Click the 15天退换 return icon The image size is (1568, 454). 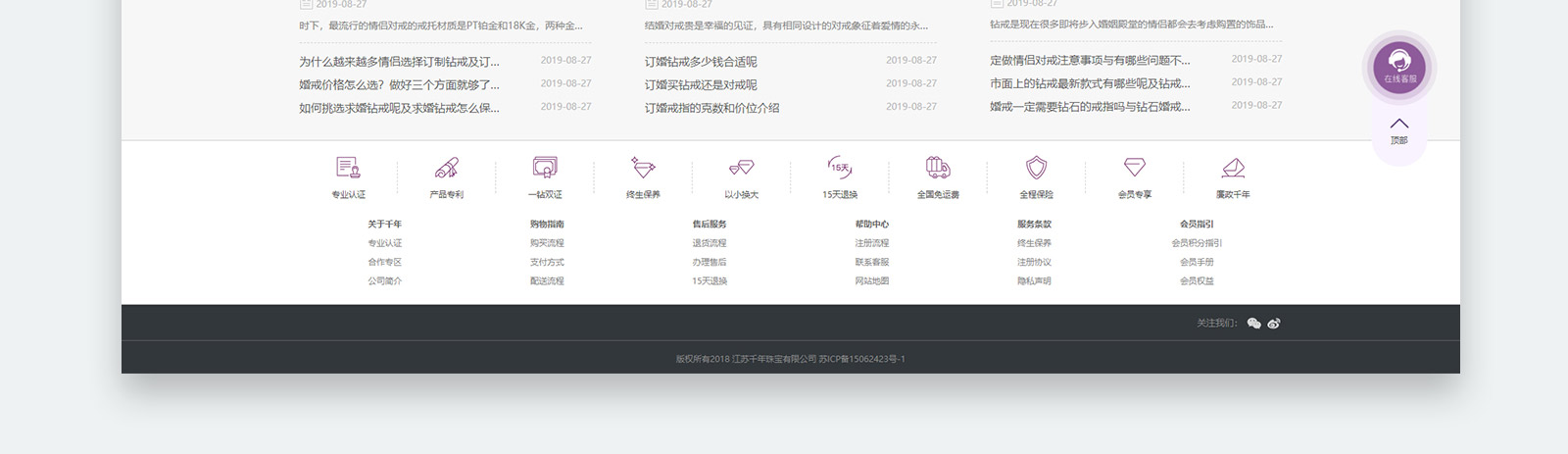click(840, 168)
